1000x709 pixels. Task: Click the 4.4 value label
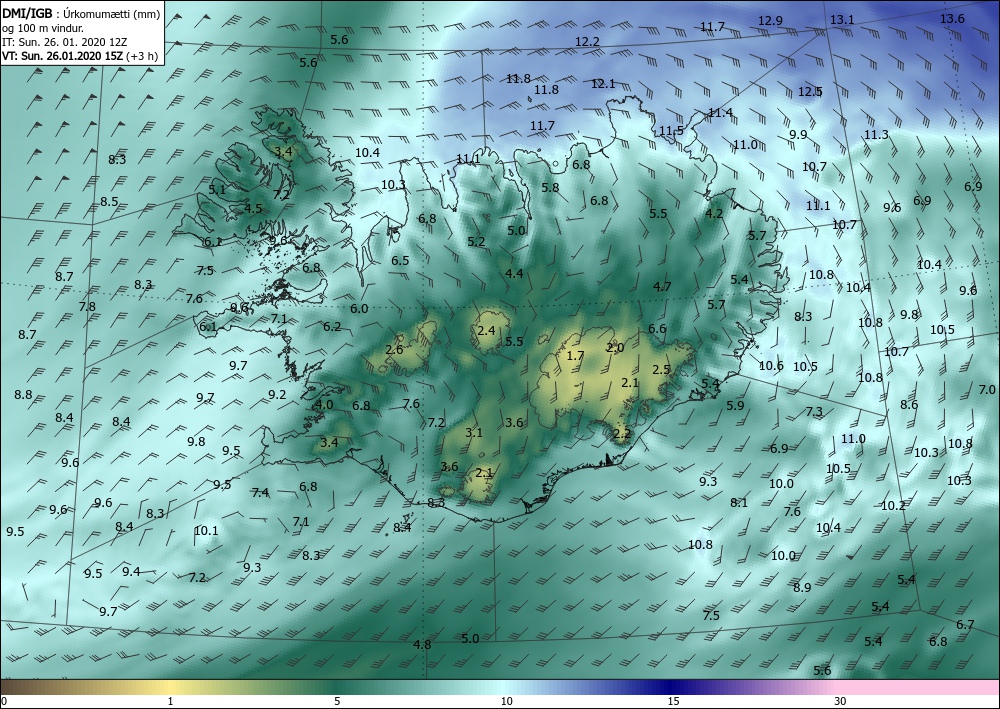click(x=514, y=274)
